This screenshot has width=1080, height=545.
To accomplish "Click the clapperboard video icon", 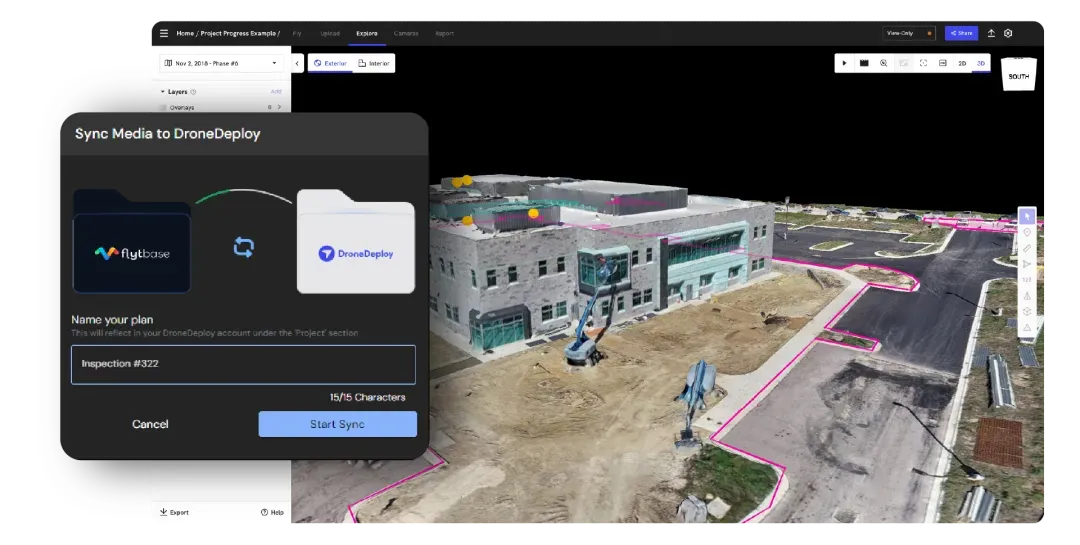I will coord(864,63).
